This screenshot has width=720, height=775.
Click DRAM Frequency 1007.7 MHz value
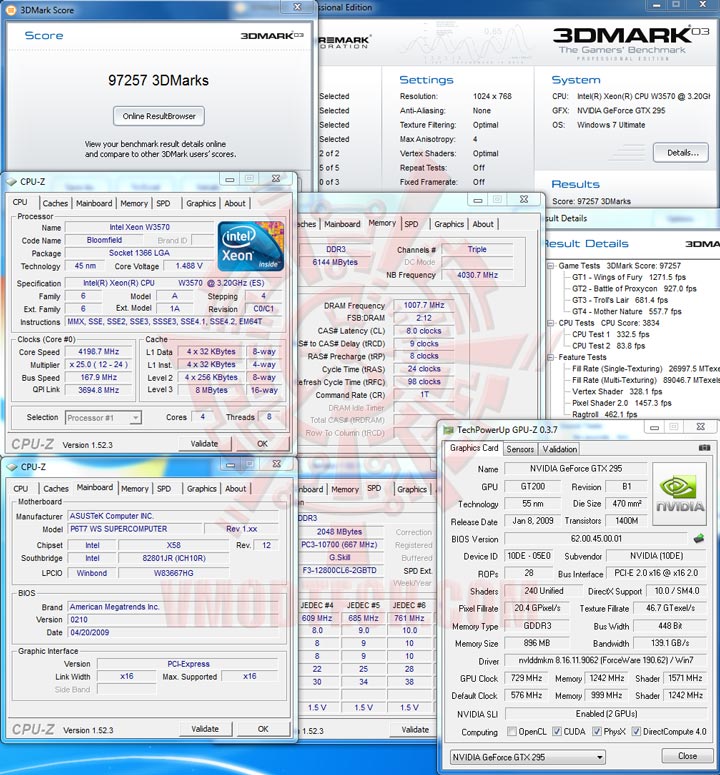click(x=424, y=305)
